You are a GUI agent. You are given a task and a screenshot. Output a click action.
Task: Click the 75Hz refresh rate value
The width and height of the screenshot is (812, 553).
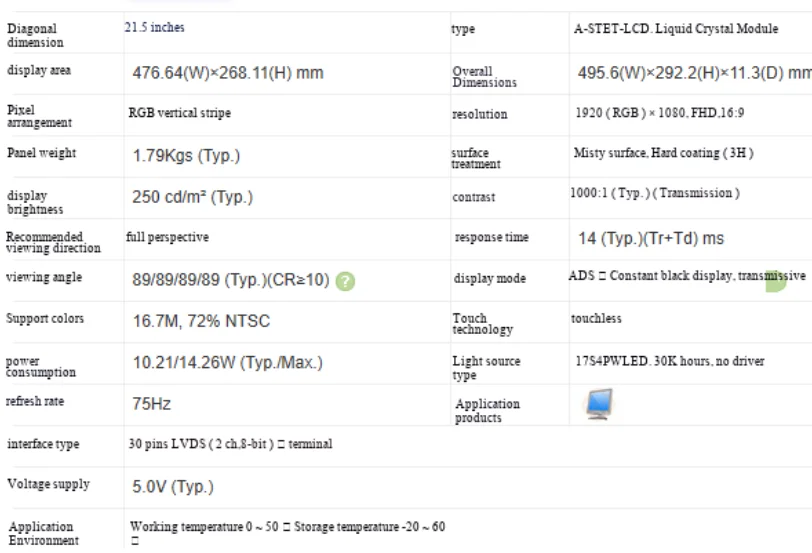[x=151, y=404]
